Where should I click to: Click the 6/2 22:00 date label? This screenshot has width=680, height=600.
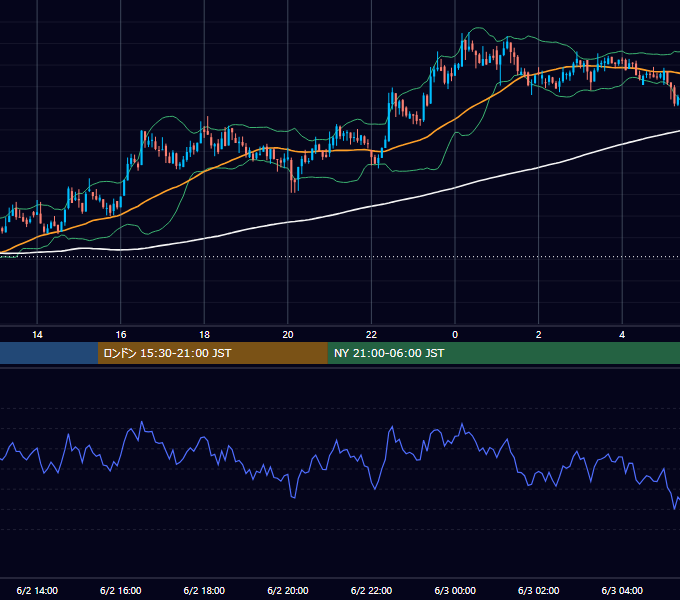point(371,590)
